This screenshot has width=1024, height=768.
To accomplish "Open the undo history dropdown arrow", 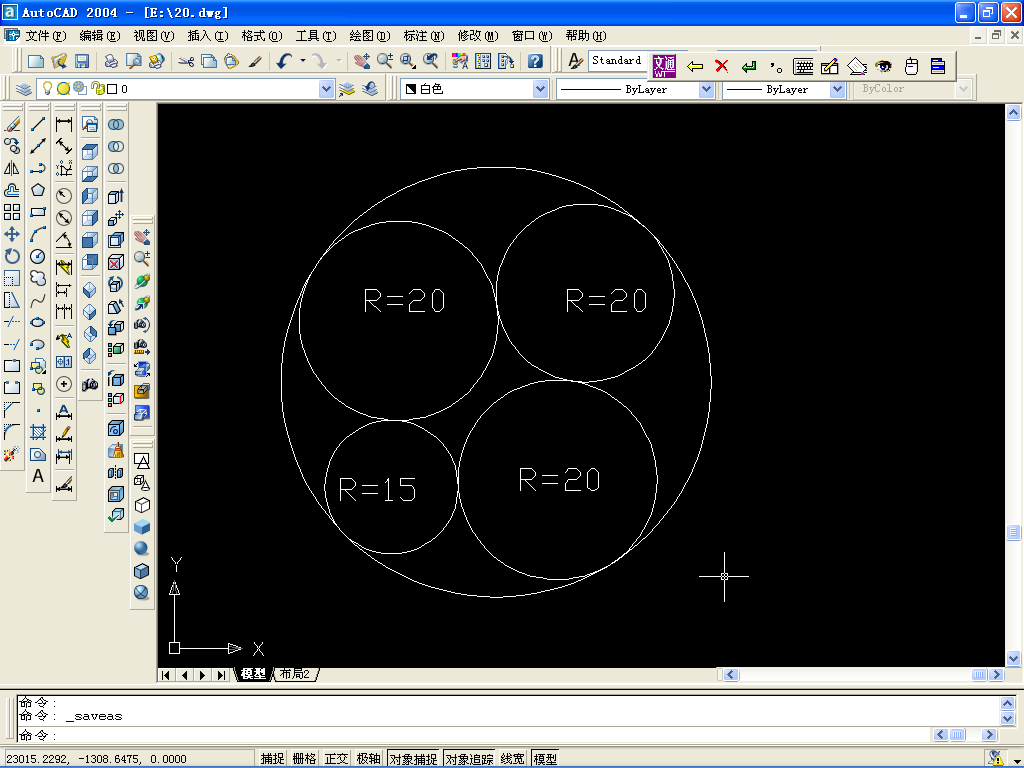I will 302,61.
